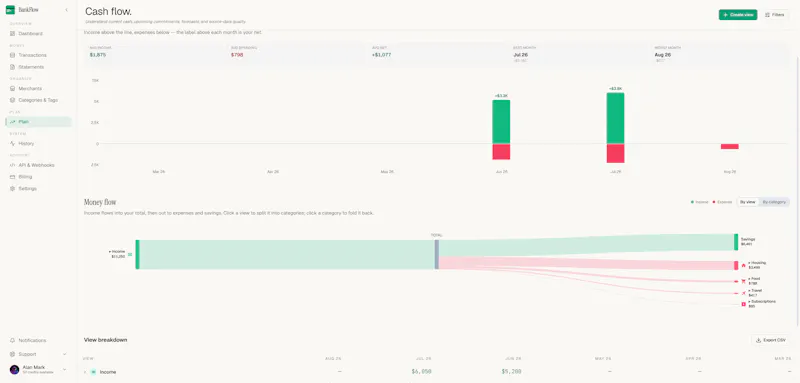Open the History activity icon

pos(13,143)
